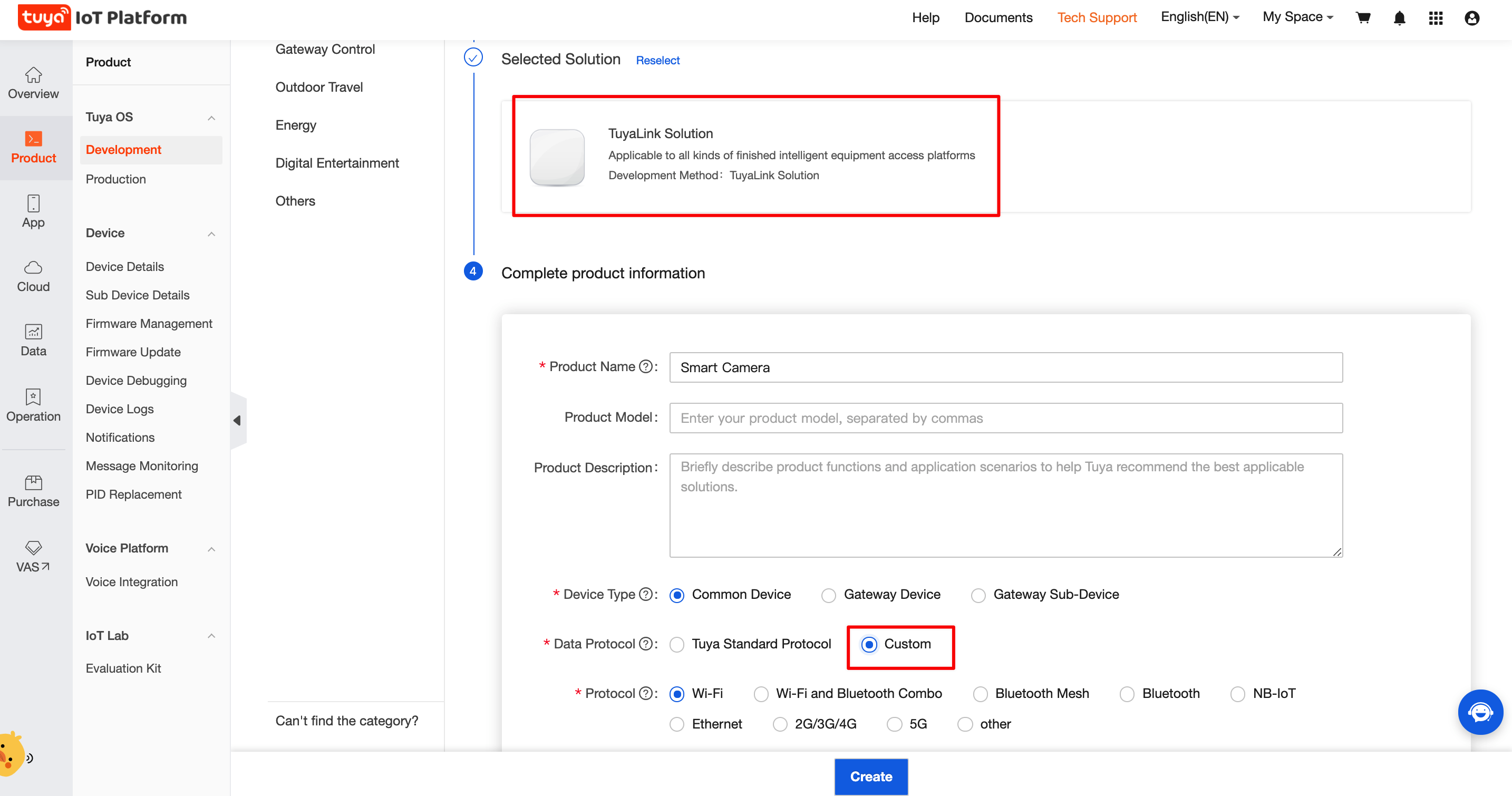Viewport: 1512px width, 796px height.
Task: Choose Tuya Standard Protocol as data protocol
Action: pyautogui.click(x=677, y=645)
